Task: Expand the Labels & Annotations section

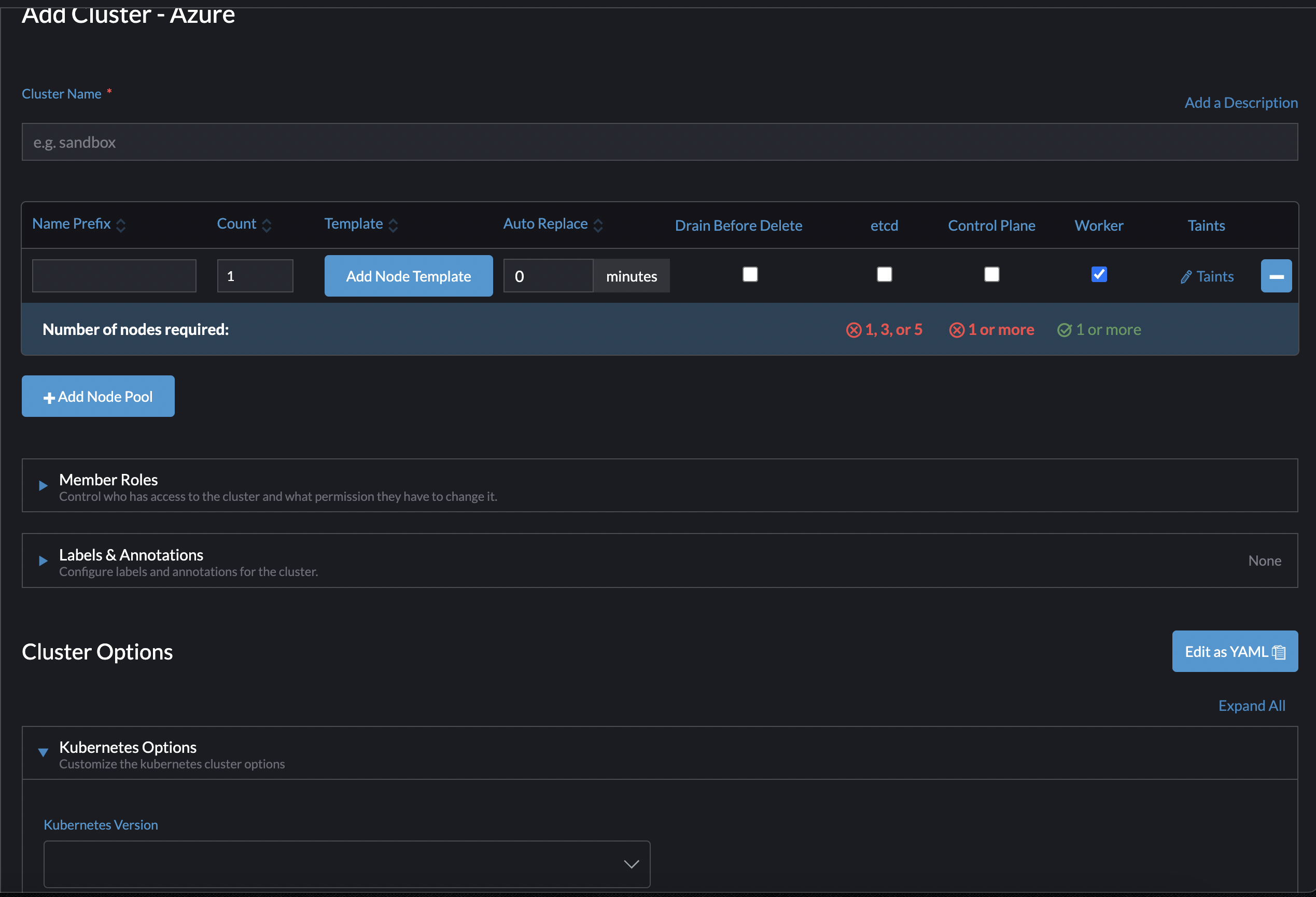Action: 42,561
